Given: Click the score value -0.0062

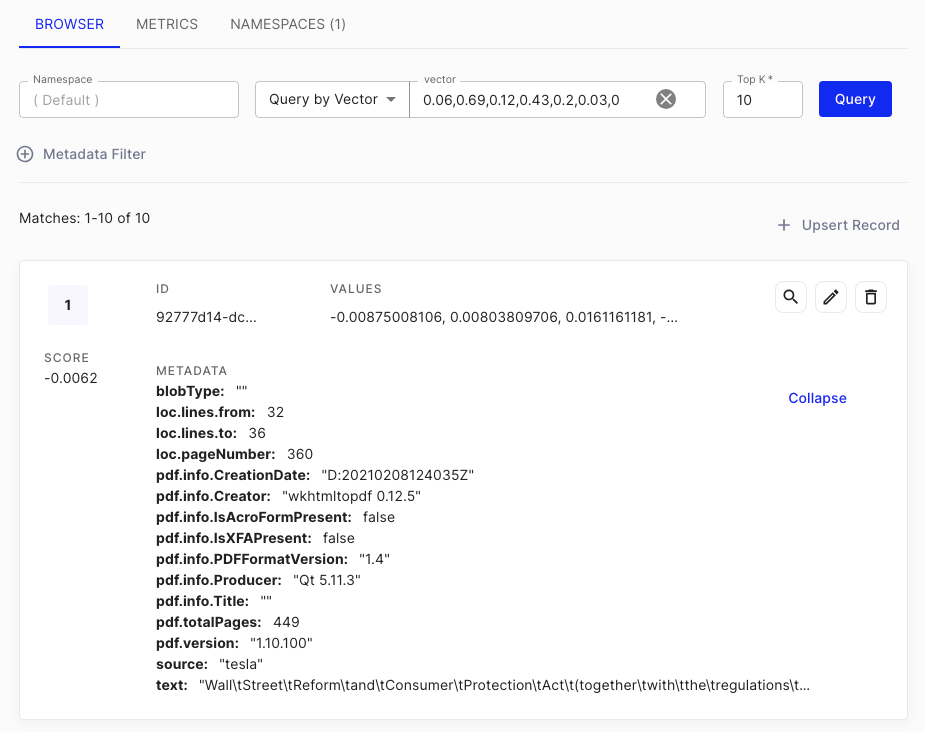Looking at the screenshot, I should point(71,378).
